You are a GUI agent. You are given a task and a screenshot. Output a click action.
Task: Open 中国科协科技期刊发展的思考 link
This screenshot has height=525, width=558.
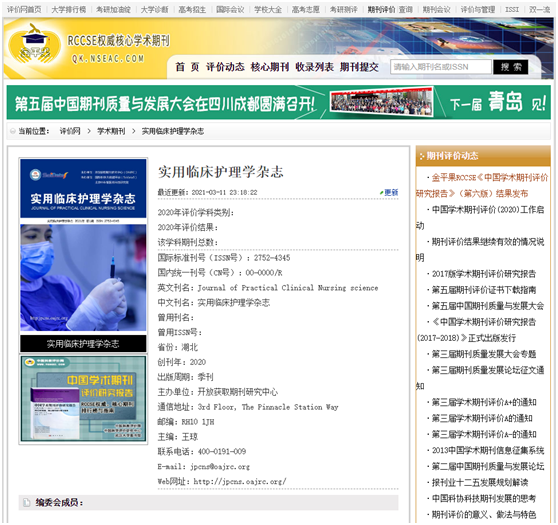click(484, 499)
